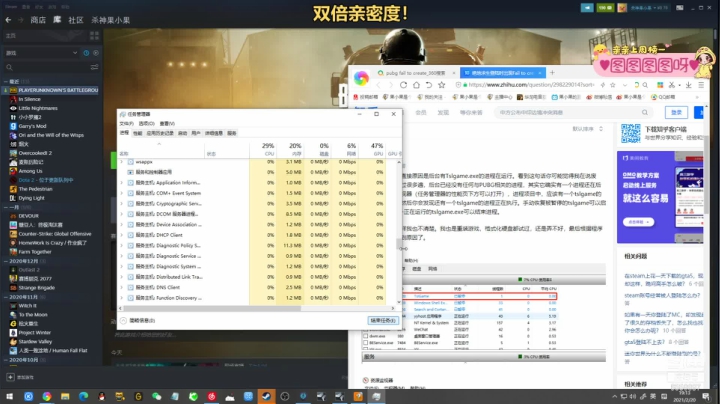720x404 pixels.
Task: Click Task Manager horizontal scrollbar
Action: 257,309
